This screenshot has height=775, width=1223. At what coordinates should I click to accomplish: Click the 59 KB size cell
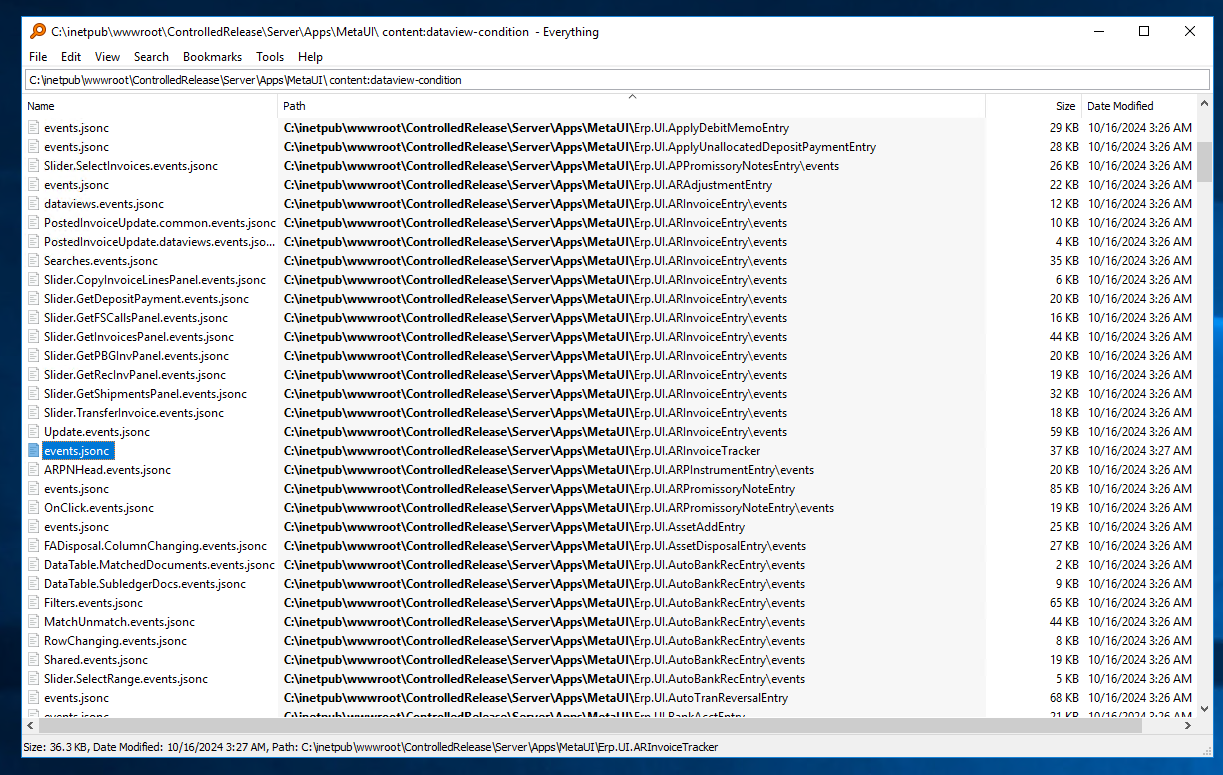pyautogui.click(x=1063, y=432)
